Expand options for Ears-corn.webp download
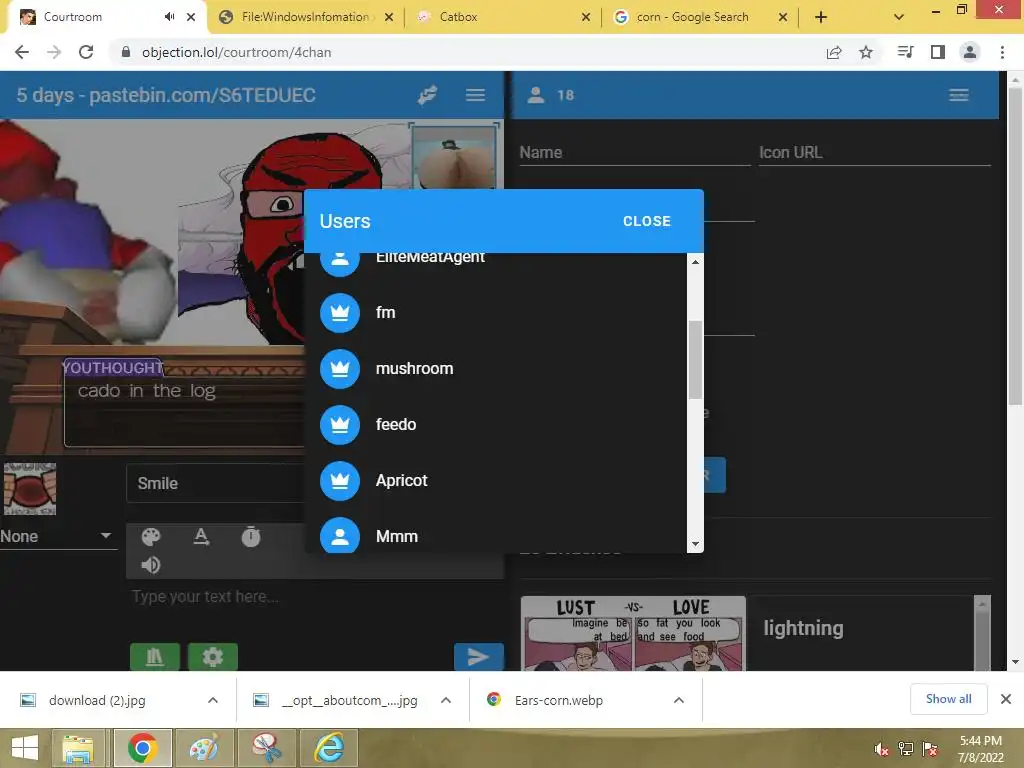Screen dimensions: 1024x768 click(x=679, y=700)
